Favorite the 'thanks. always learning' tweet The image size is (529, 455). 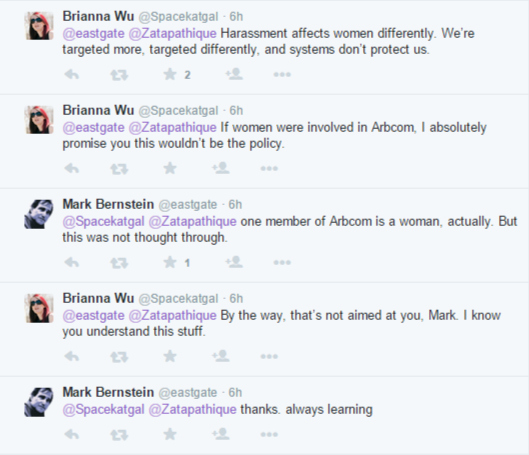click(x=170, y=434)
